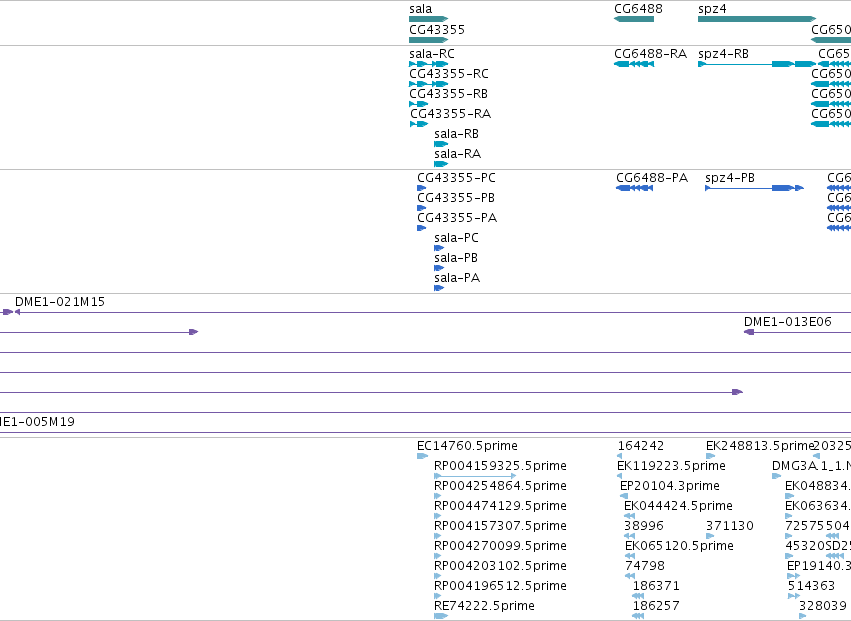Select the 514363 EST label
851x621 pixels.
(x=811, y=586)
